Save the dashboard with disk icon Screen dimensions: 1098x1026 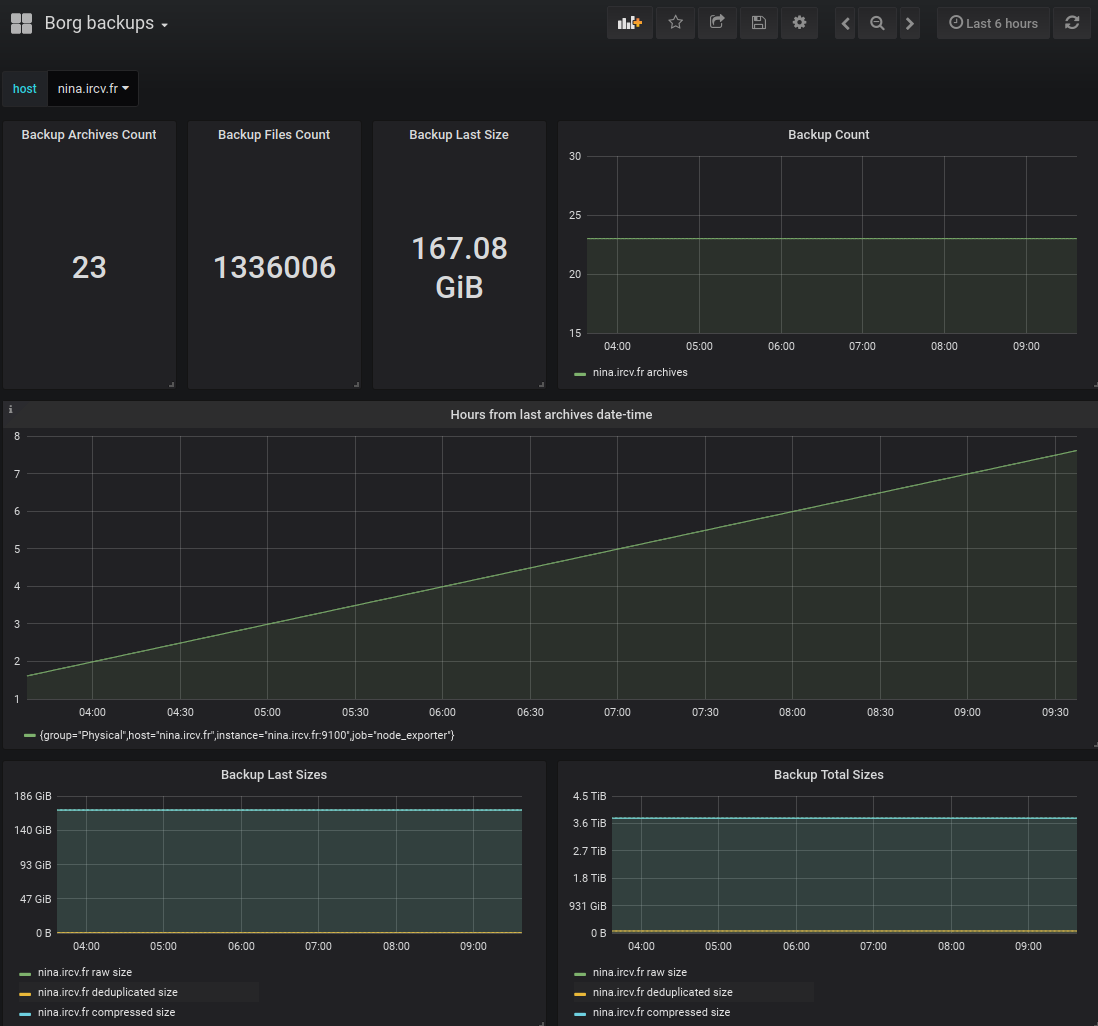click(758, 23)
